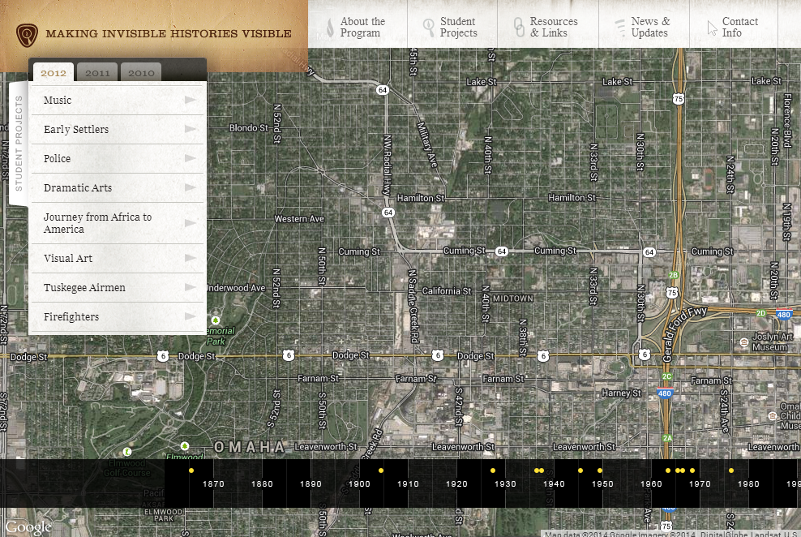Open the Dramatic Arts project
Screen dimensions: 801x537
coord(118,188)
